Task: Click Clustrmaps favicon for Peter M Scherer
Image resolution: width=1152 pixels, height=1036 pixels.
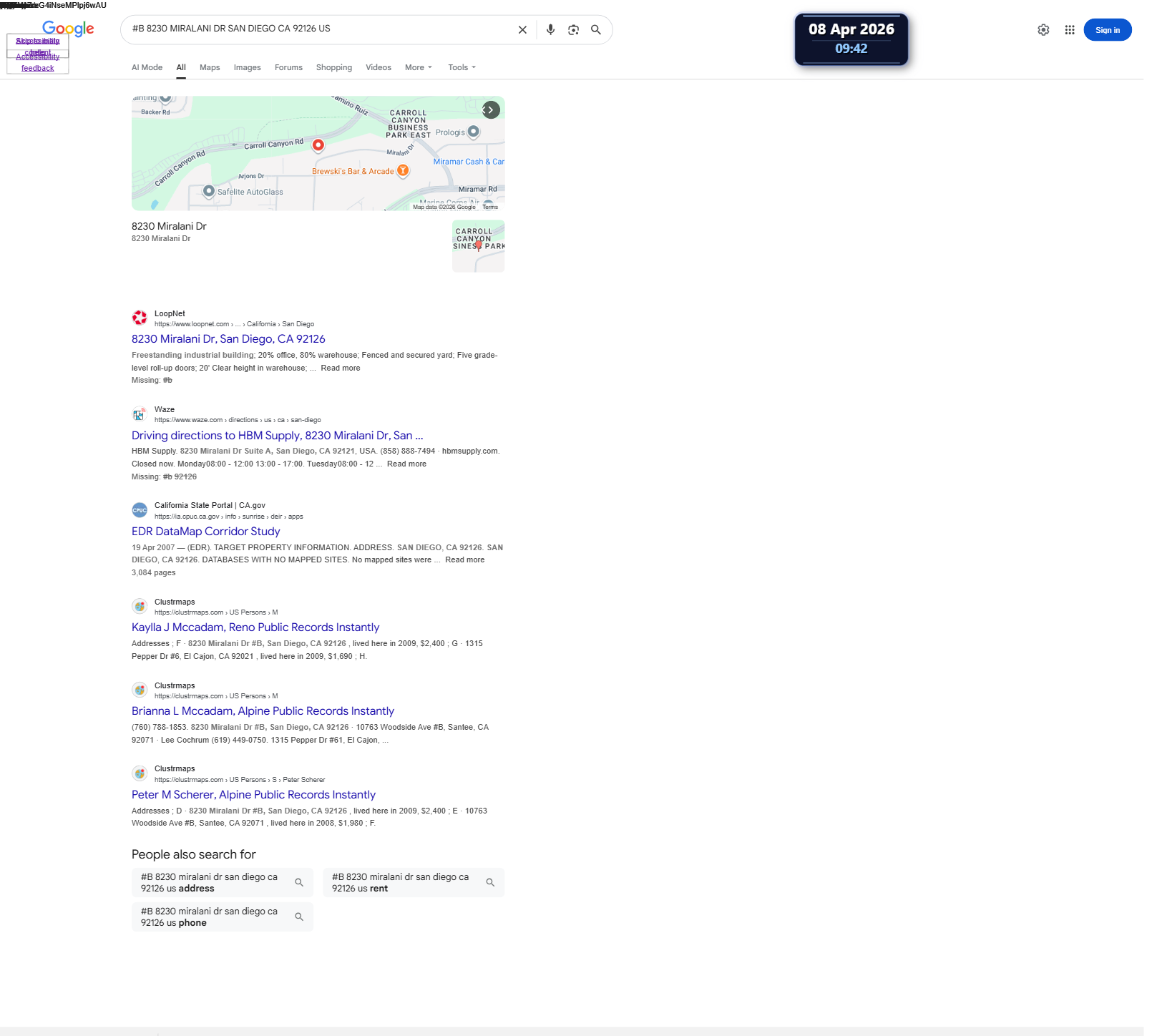Action: [140, 773]
